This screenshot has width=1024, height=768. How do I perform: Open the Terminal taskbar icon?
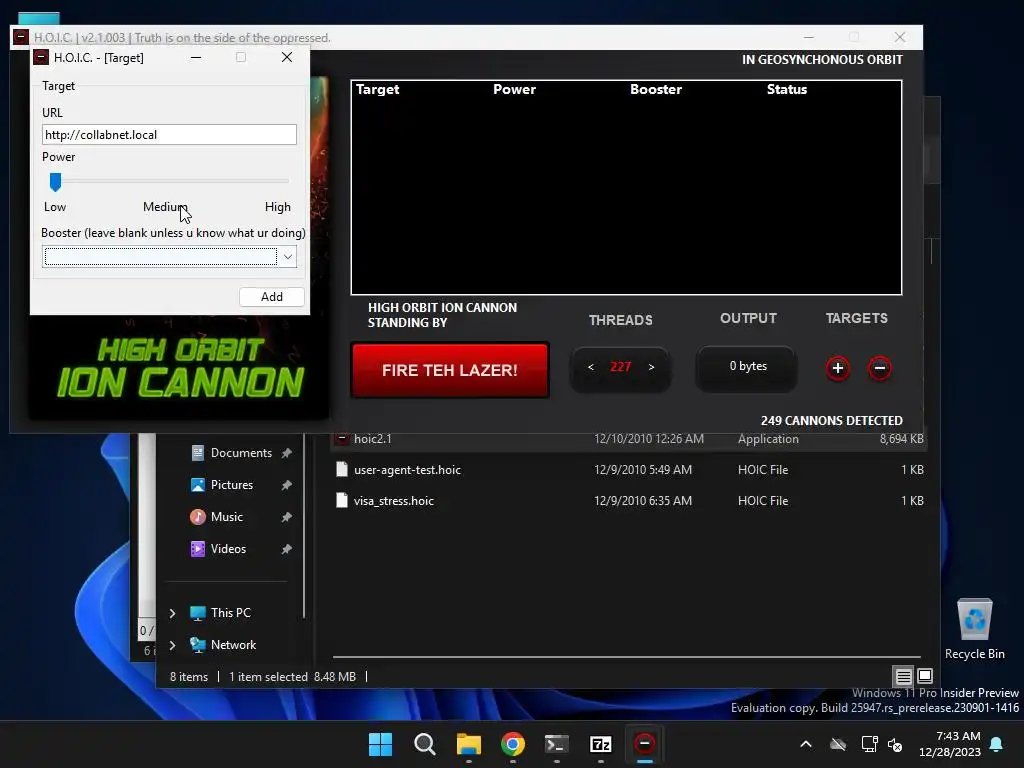click(x=556, y=744)
